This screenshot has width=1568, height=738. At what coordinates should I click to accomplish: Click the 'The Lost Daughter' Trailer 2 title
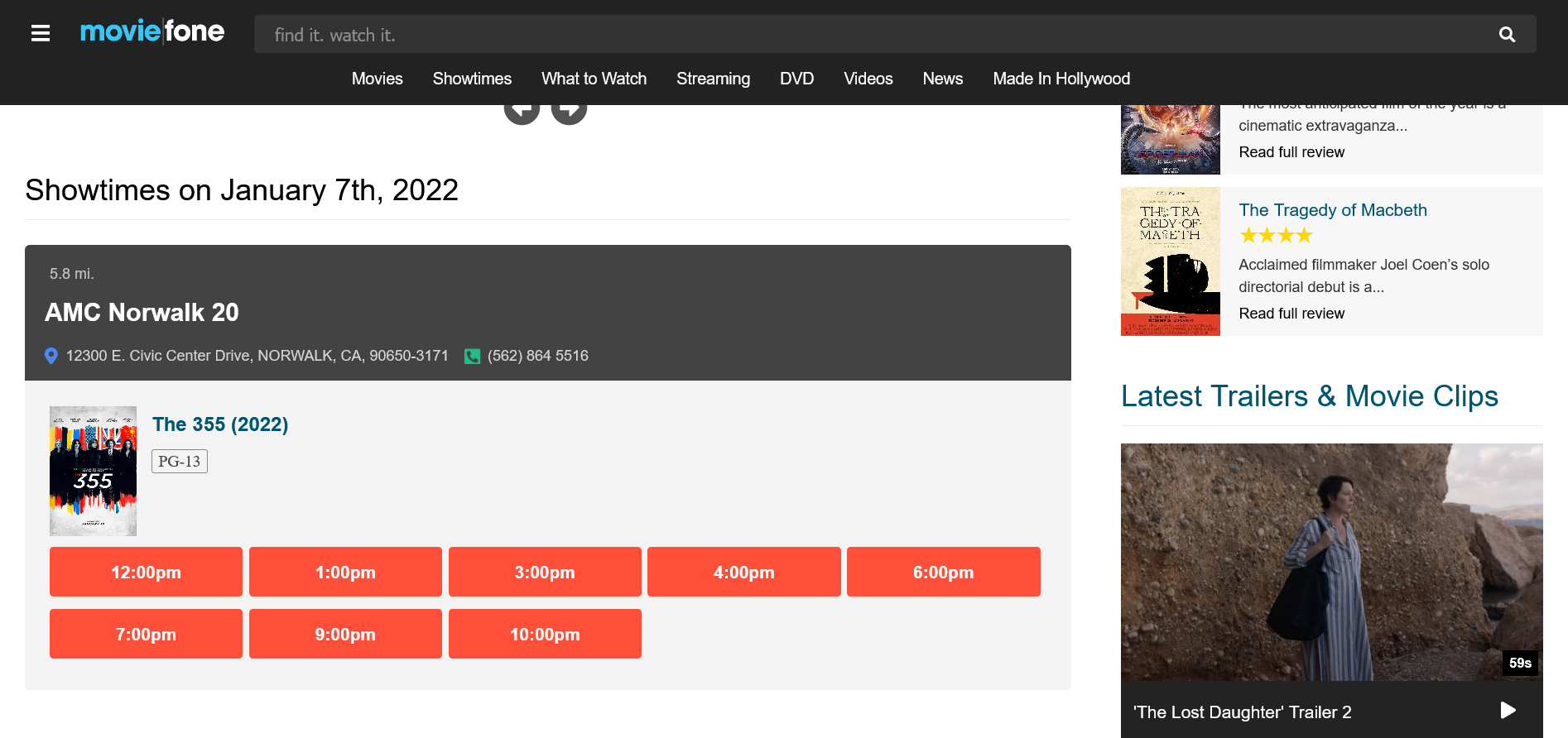(x=1242, y=712)
